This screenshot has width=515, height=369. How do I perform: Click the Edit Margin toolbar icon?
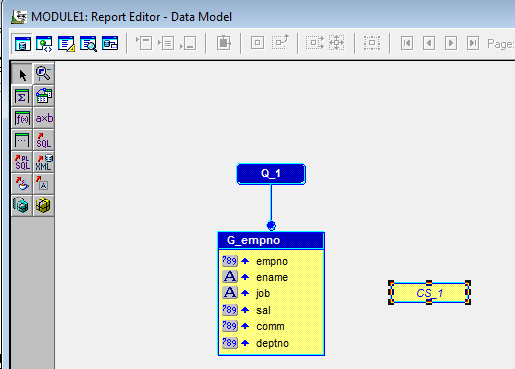[224, 43]
